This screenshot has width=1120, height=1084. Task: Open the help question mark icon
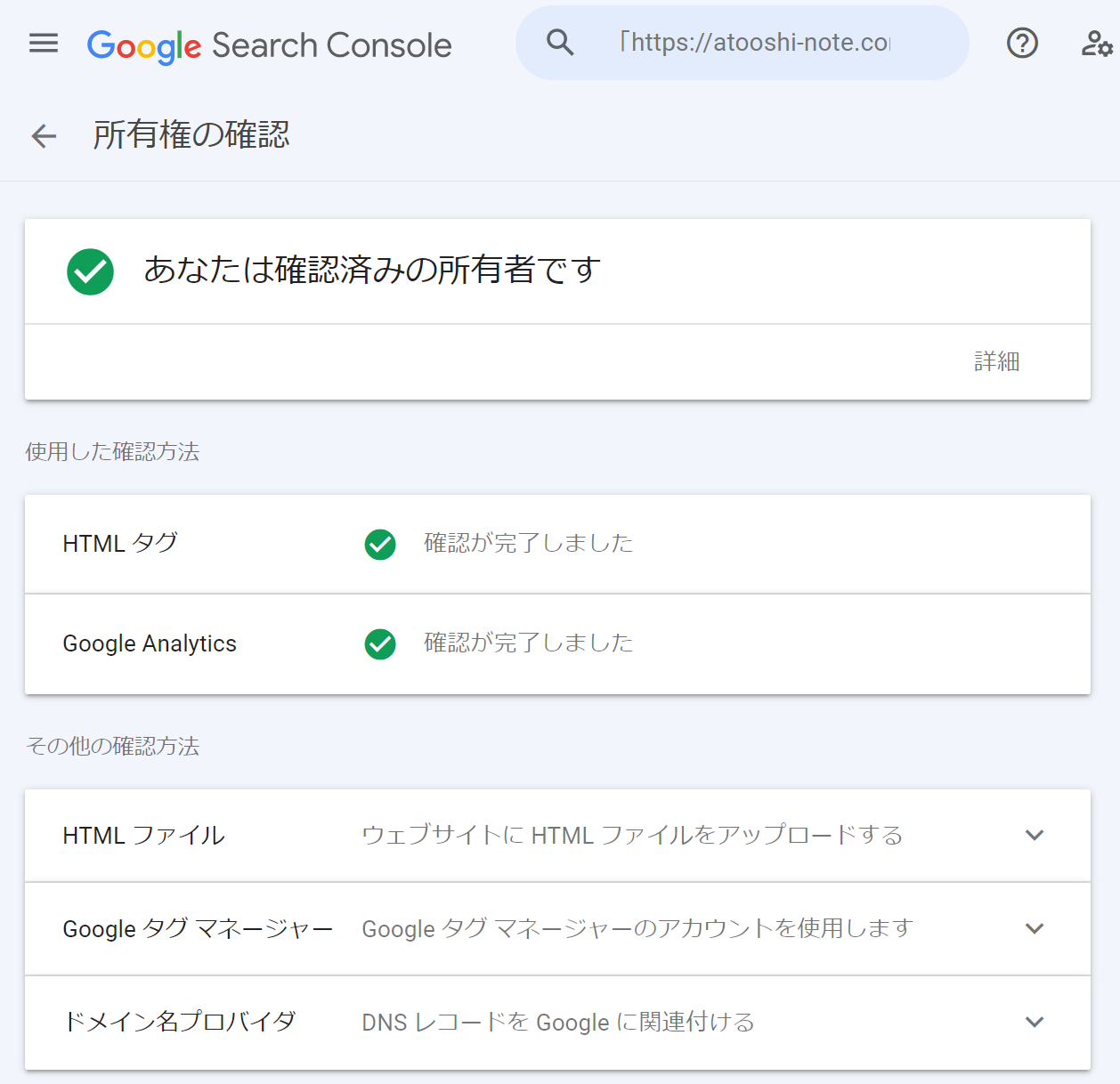1022,43
